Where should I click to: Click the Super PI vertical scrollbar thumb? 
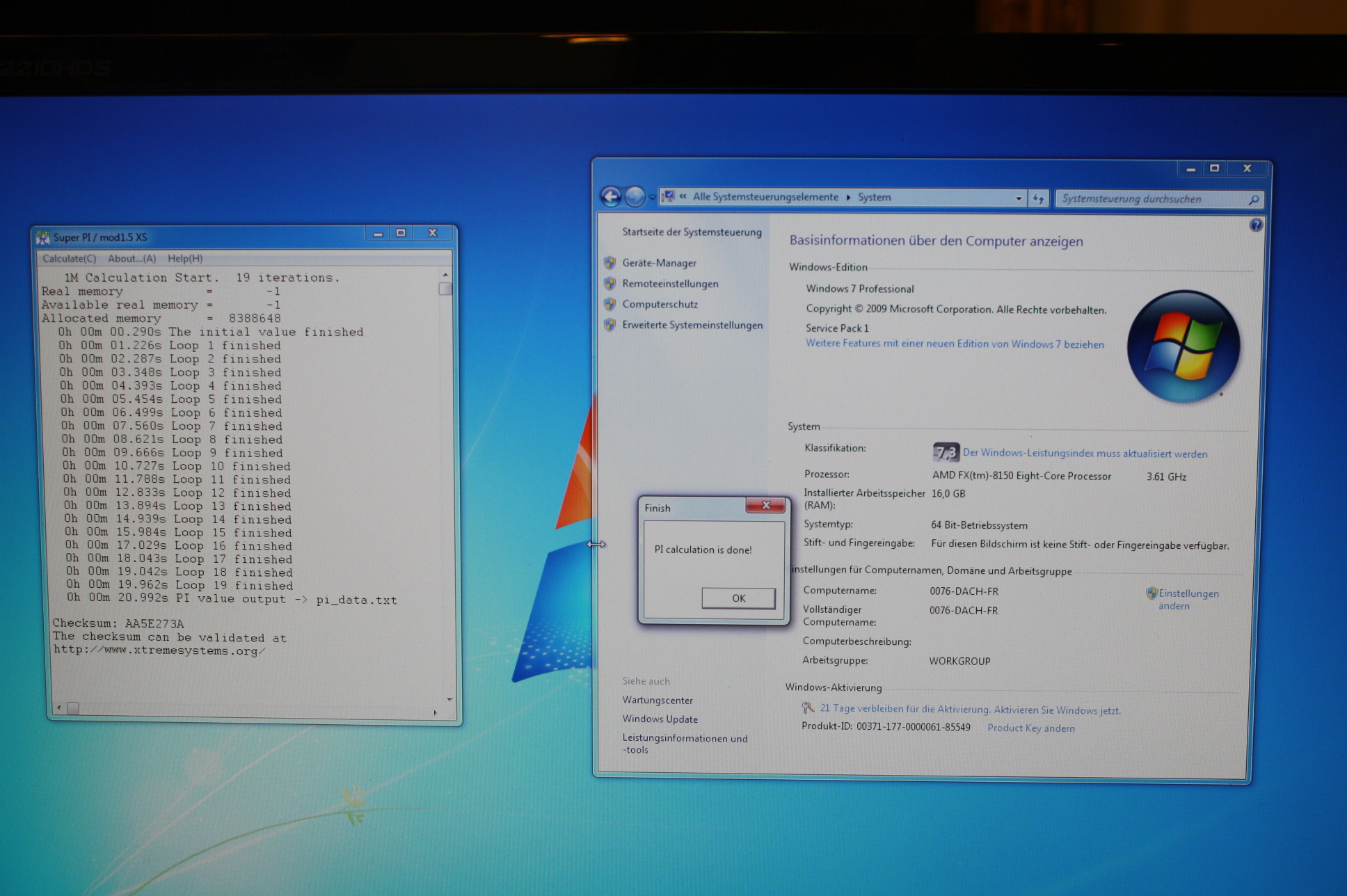(x=445, y=289)
